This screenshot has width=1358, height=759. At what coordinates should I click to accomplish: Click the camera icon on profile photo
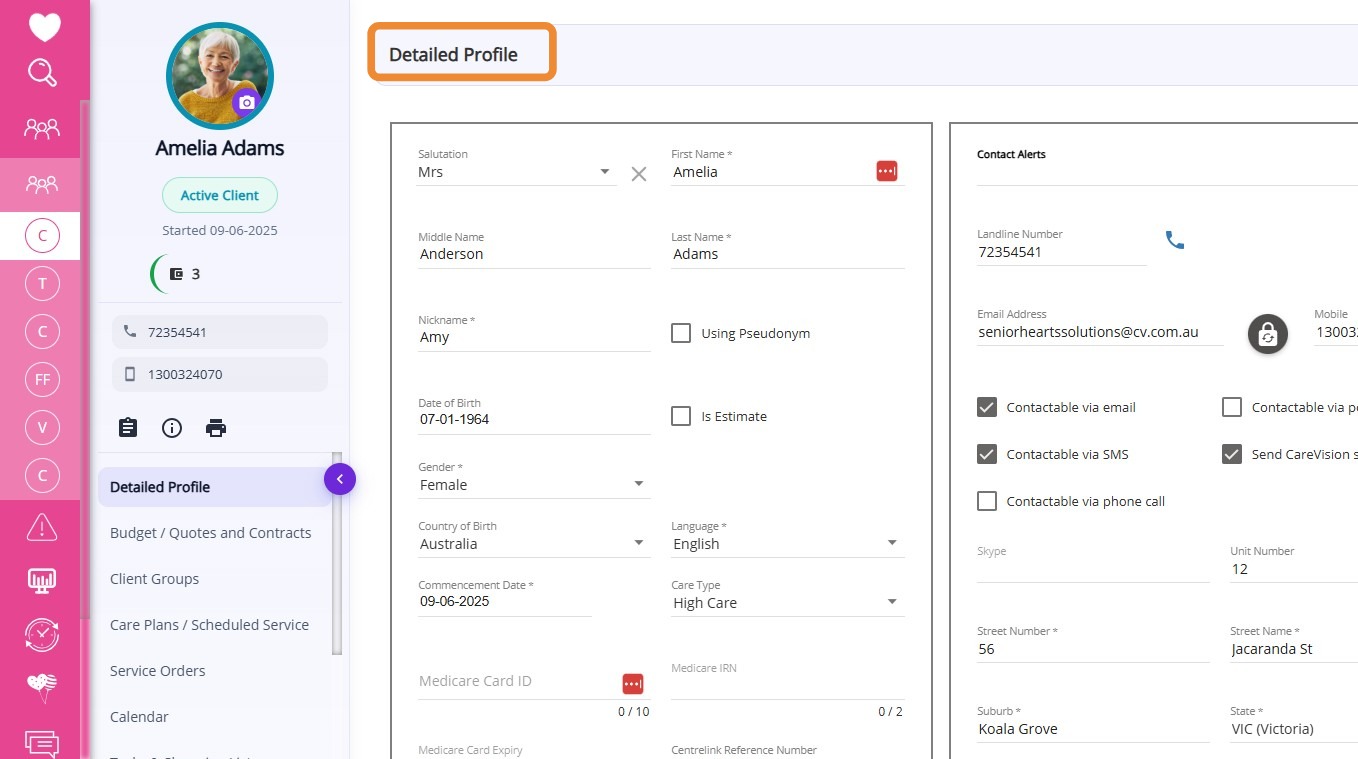click(x=246, y=102)
